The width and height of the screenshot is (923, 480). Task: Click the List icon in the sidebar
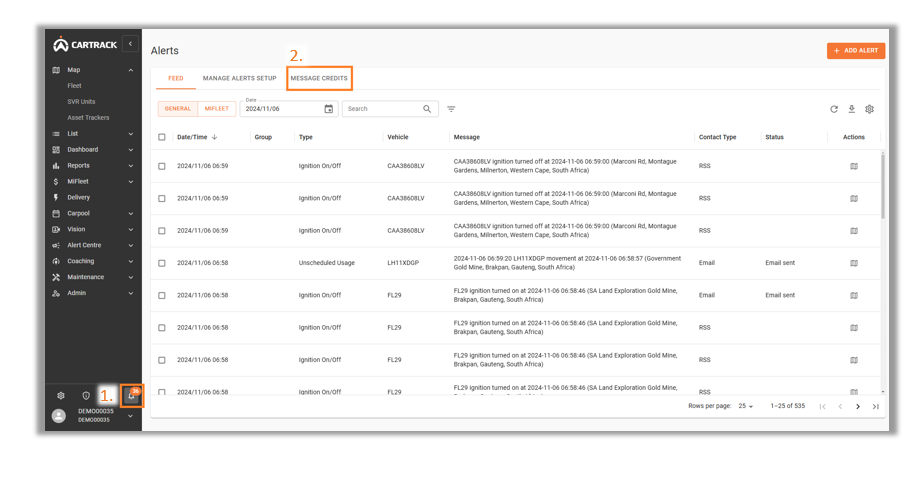click(56, 134)
